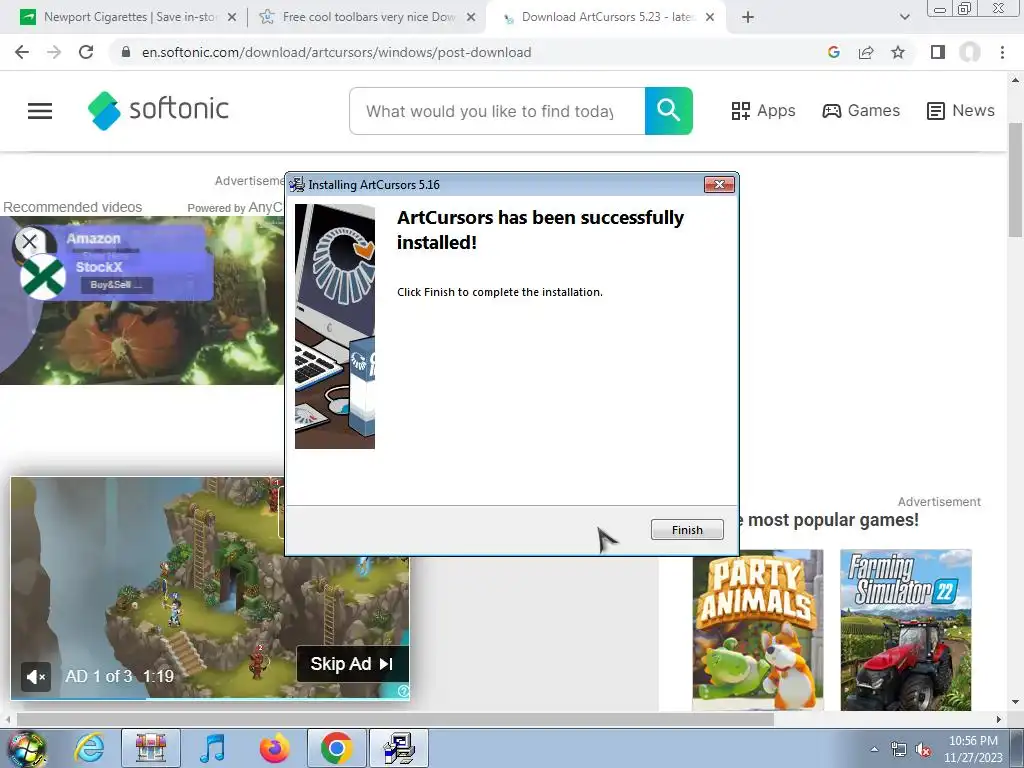Open Farming Simulator 22 thumbnail
Screen dimensions: 1024x768
[x=906, y=630]
